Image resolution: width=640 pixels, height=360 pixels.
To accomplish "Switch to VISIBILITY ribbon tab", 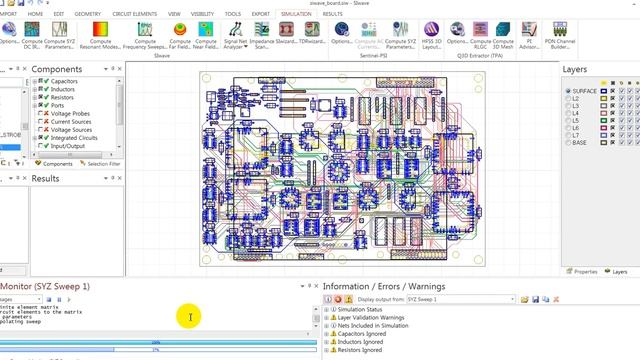I will [x=202, y=14].
